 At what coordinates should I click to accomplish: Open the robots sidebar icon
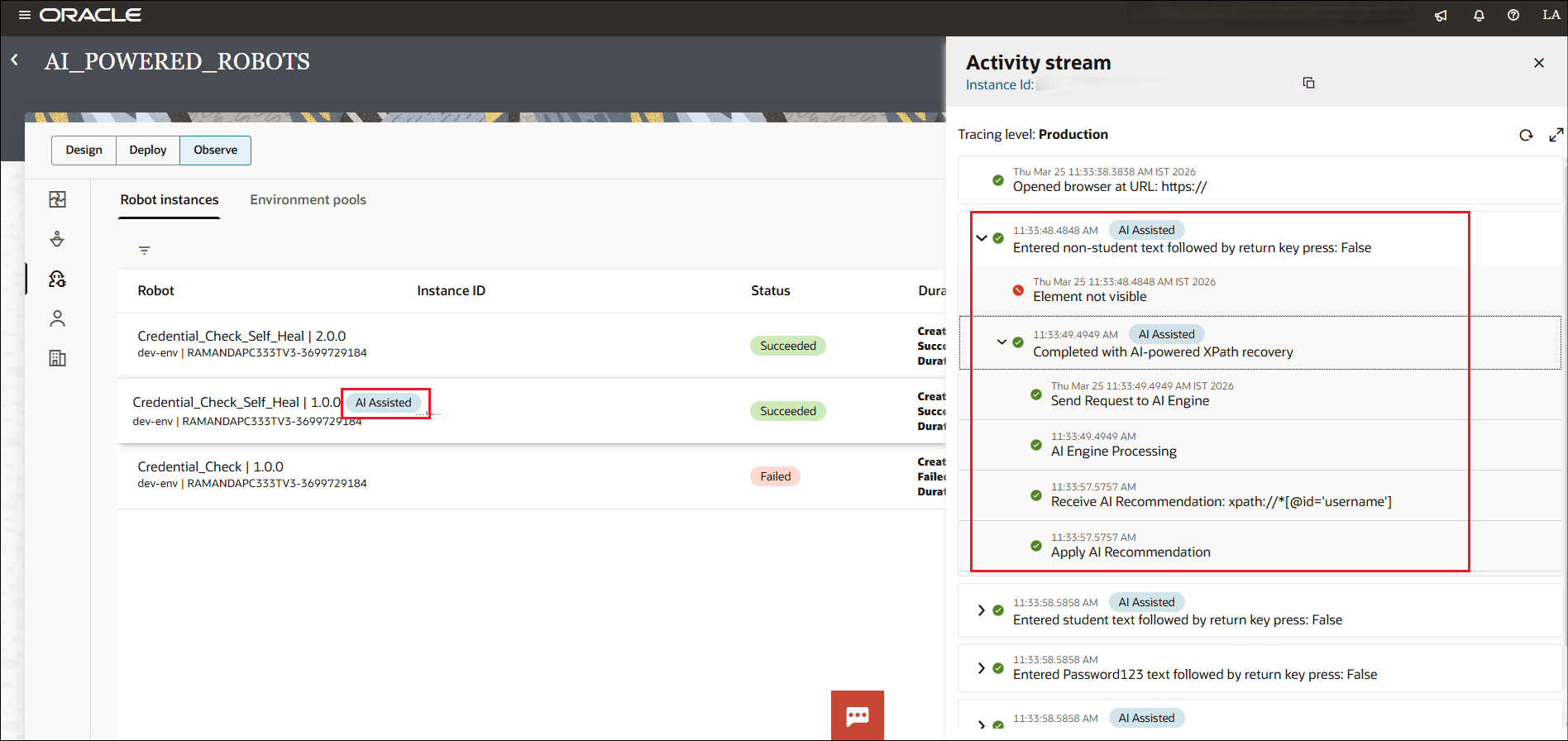57,279
